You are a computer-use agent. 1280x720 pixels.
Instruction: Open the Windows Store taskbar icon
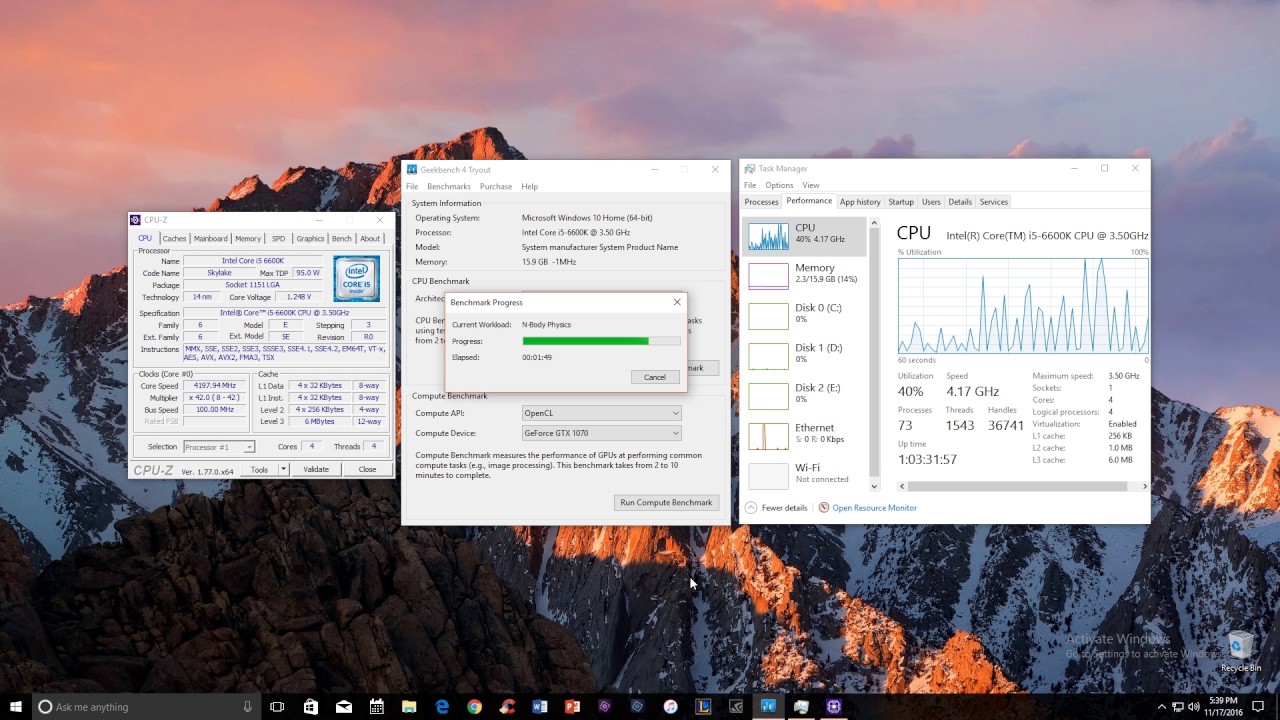[310, 707]
